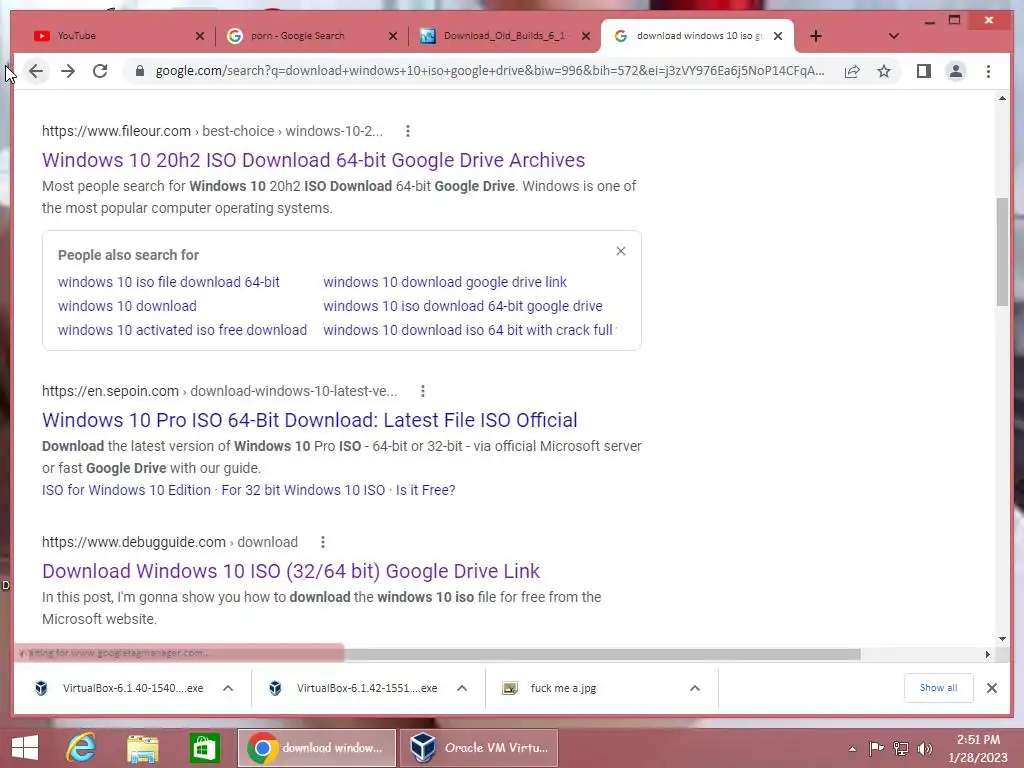Jump to ISO for Windows 10 Edition

click(126, 490)
